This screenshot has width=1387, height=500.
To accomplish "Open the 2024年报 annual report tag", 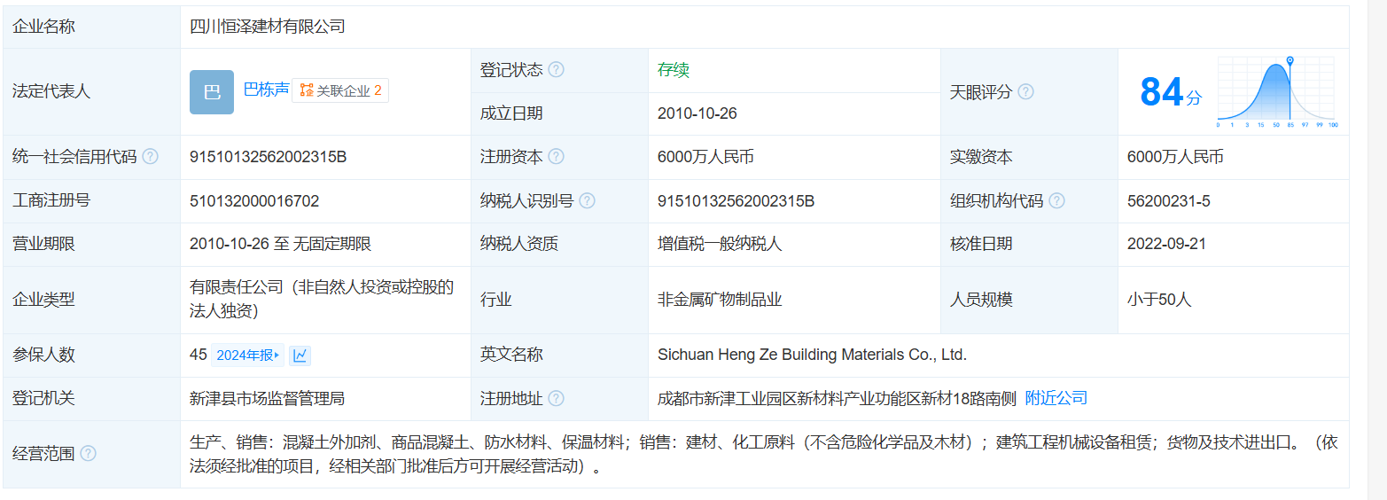I will click(247, 355).
